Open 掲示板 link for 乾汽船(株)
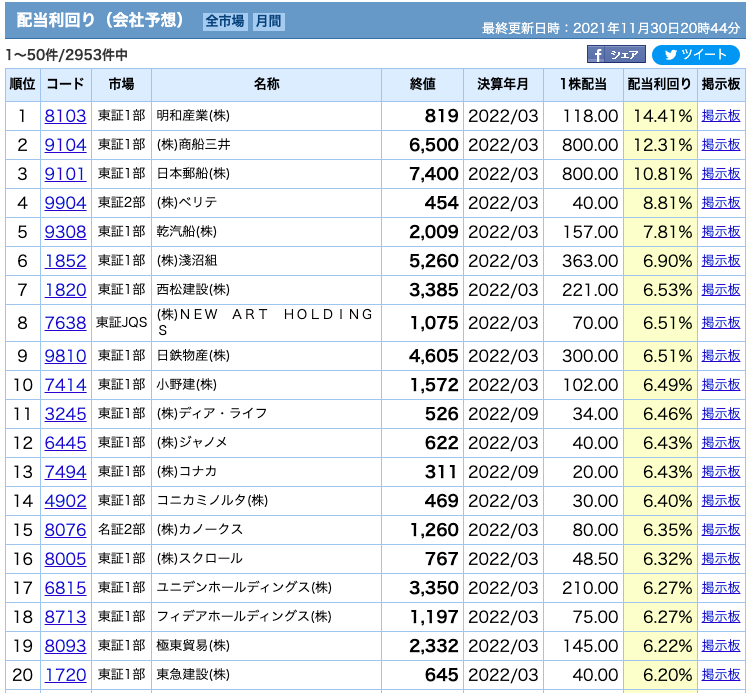The image size is (753, 693). [720, 231]
